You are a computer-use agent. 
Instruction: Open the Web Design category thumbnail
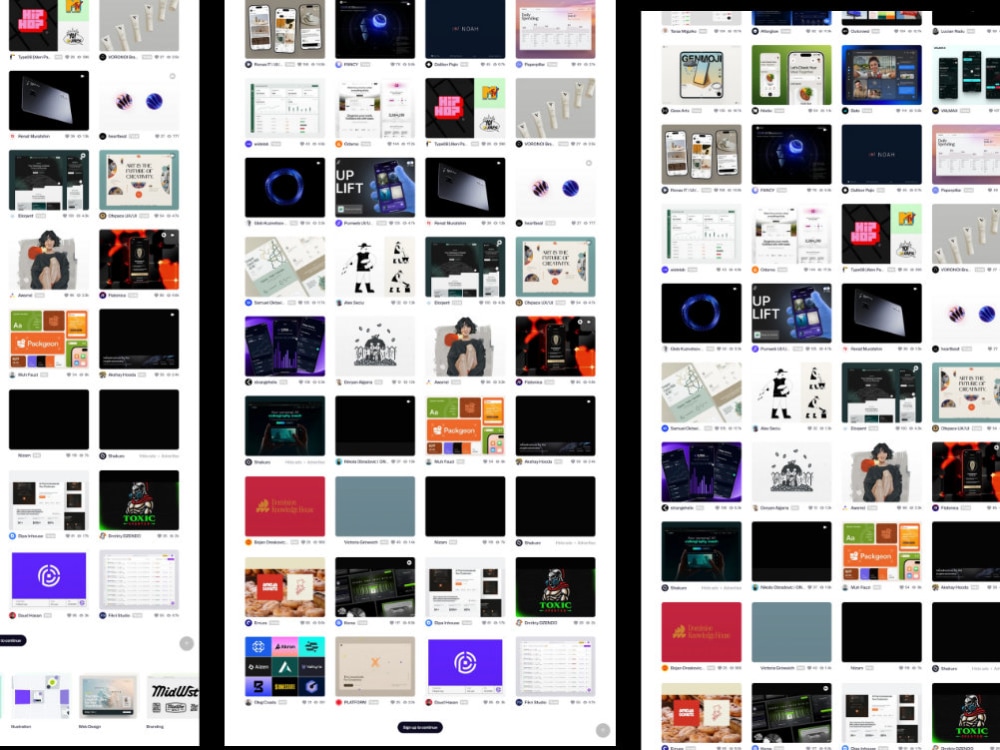coord(108,696)
